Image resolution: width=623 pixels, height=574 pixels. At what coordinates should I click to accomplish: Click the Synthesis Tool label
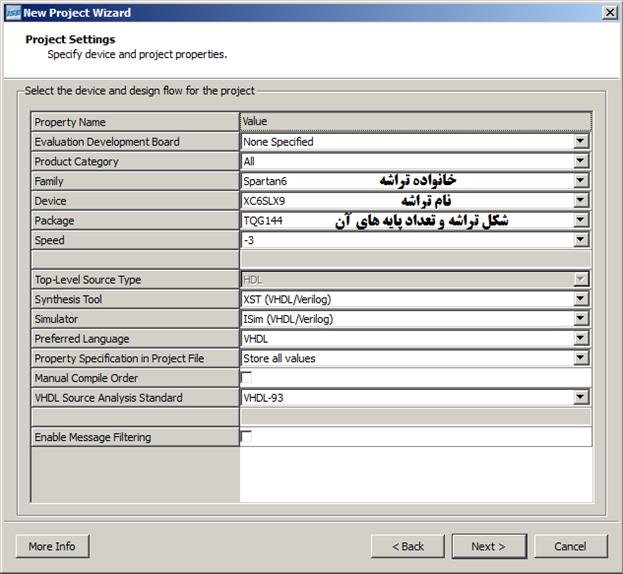68,299
